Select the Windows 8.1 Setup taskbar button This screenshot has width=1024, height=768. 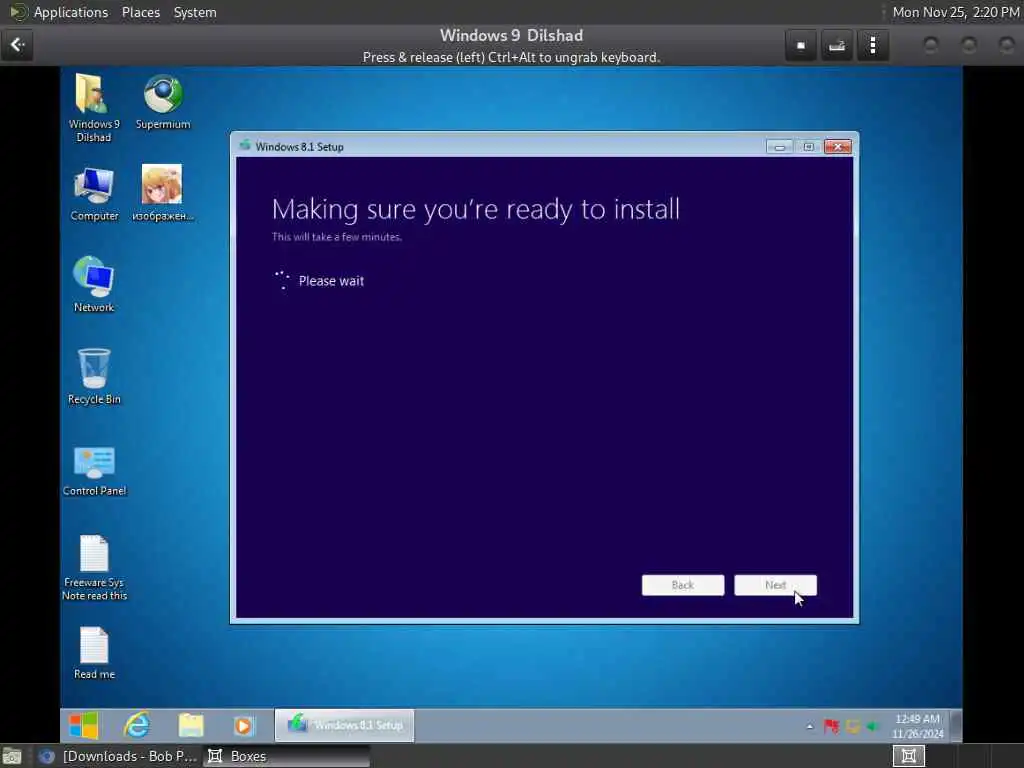[x=344, y=725]
